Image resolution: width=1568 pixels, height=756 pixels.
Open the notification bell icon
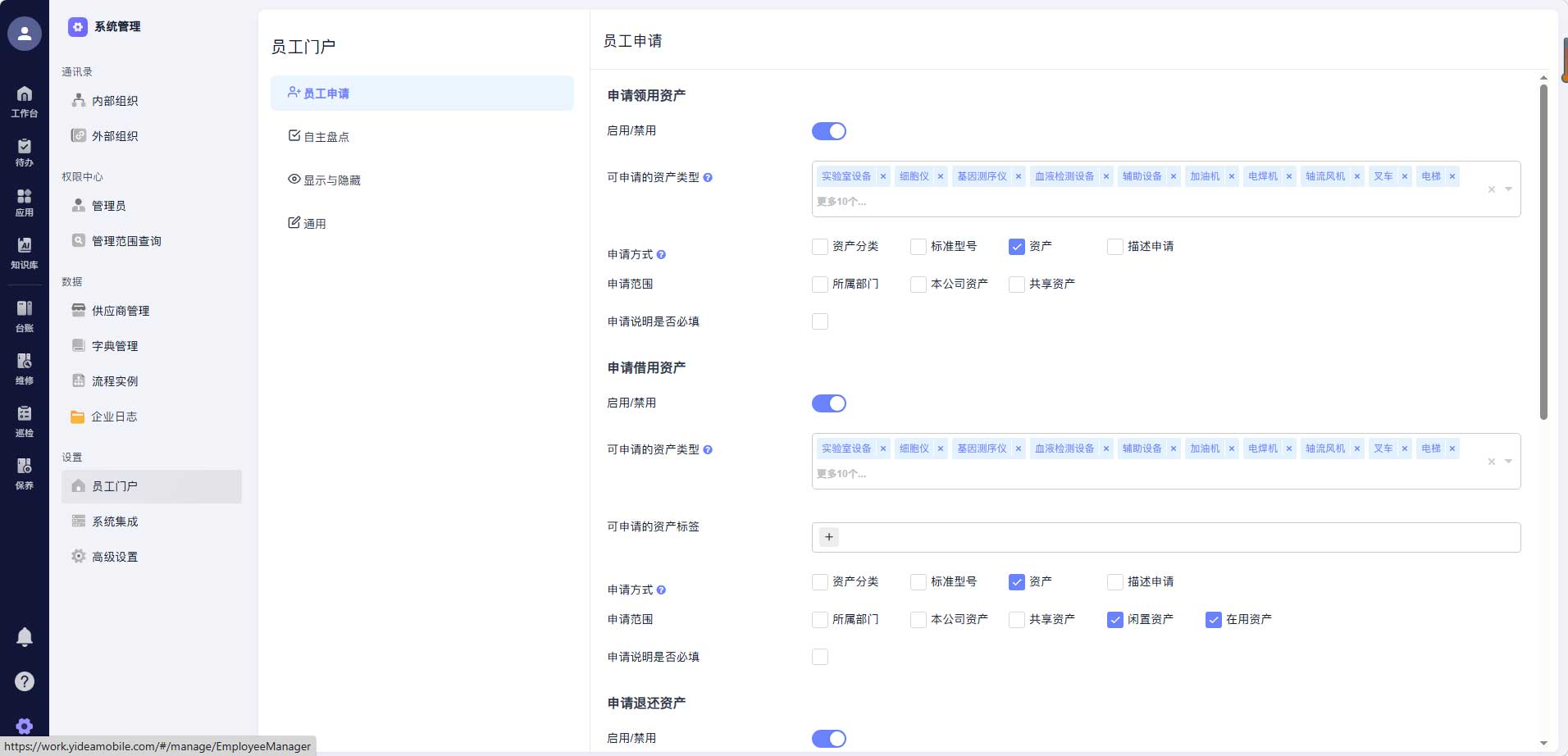pyautogui.click(x=25, y=637)
